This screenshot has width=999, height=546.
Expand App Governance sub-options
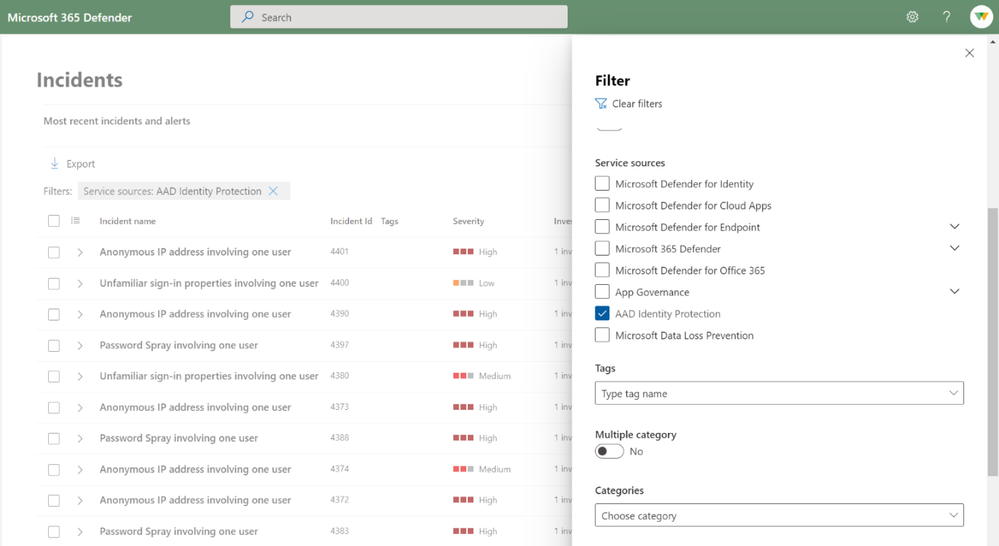[954, 291]
